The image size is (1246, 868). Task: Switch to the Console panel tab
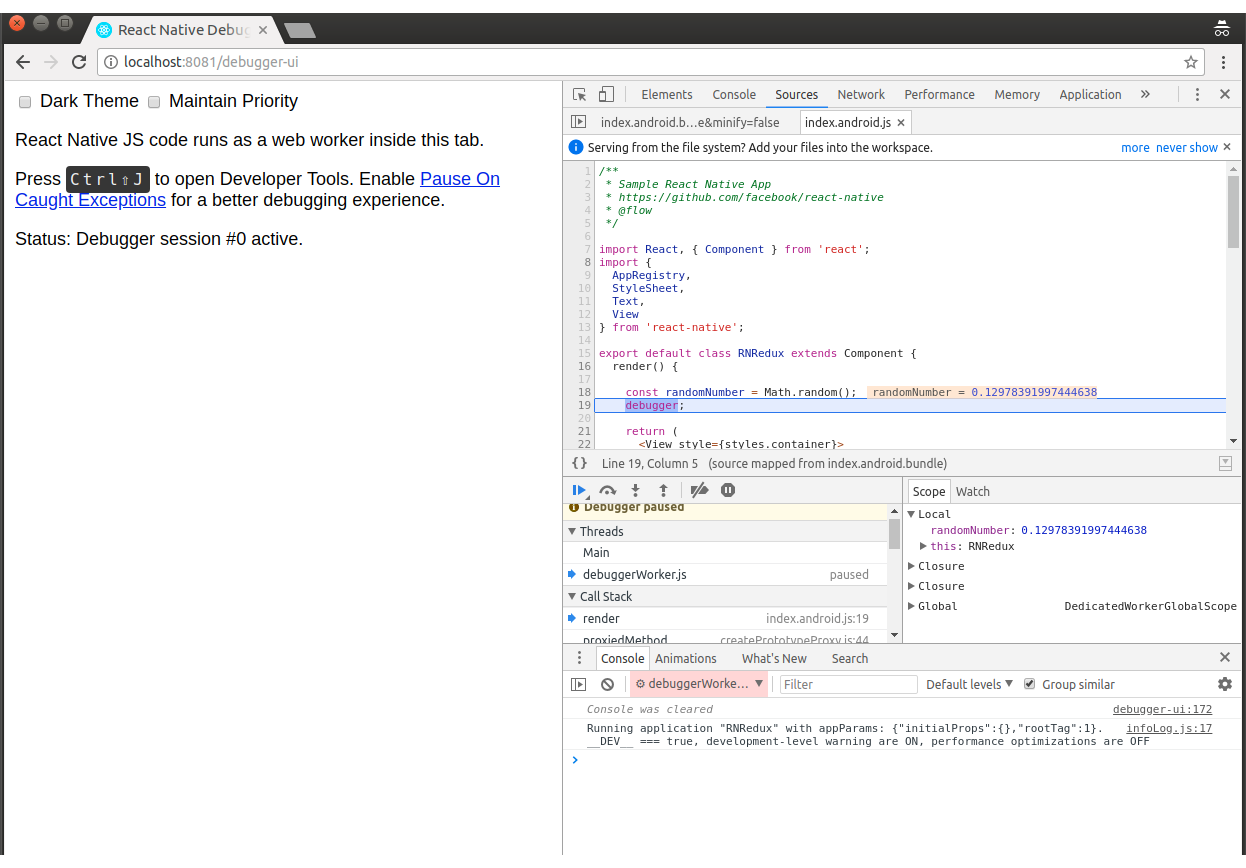[734, 94]
